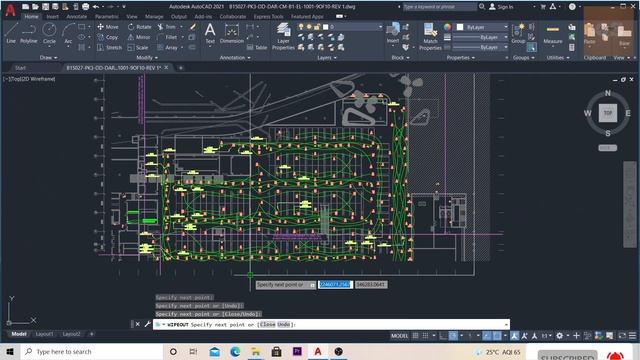Click the Mirror tool

point(139,37)
